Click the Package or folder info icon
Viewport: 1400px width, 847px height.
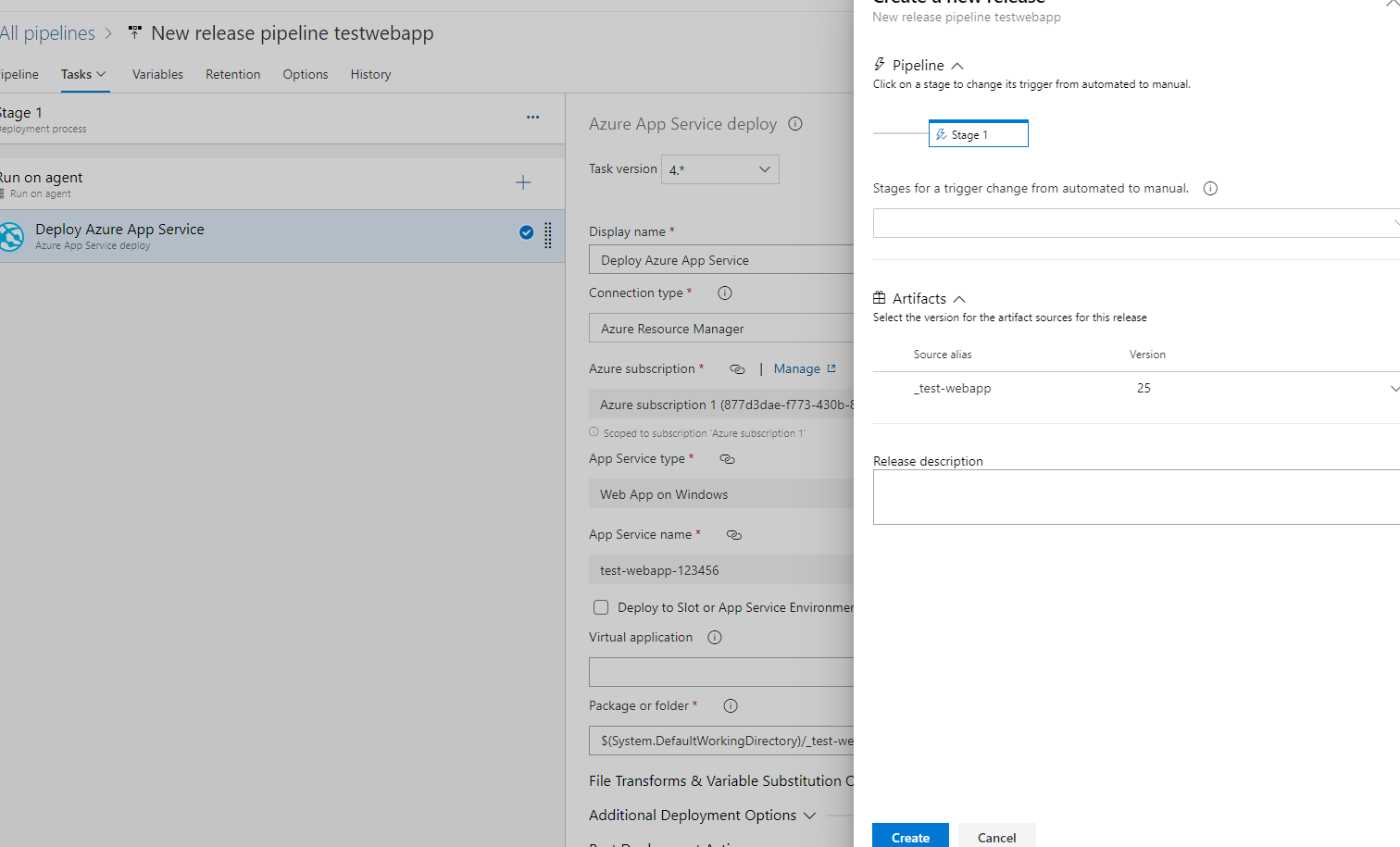(x=731, y=706)
